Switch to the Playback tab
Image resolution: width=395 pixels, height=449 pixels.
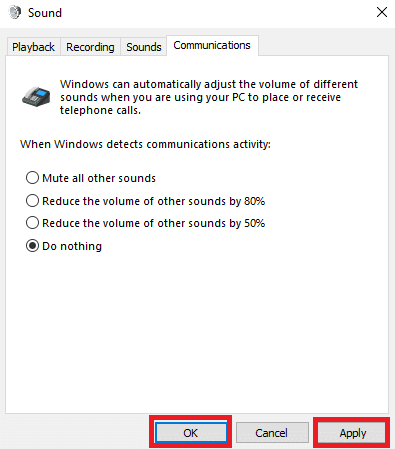[x=33, y=47]
